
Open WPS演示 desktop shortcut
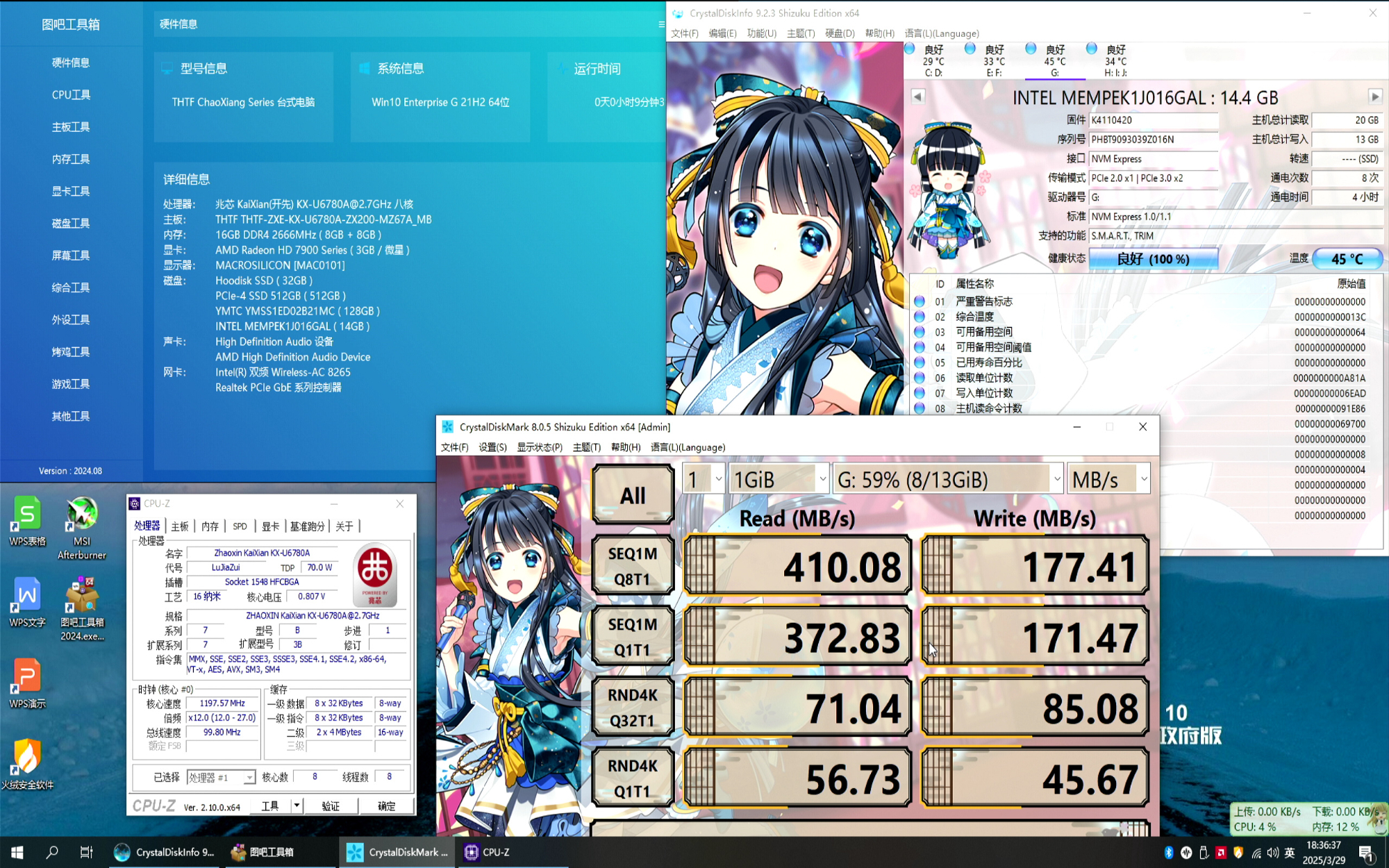pyautogui.click(x=27, y=684)
